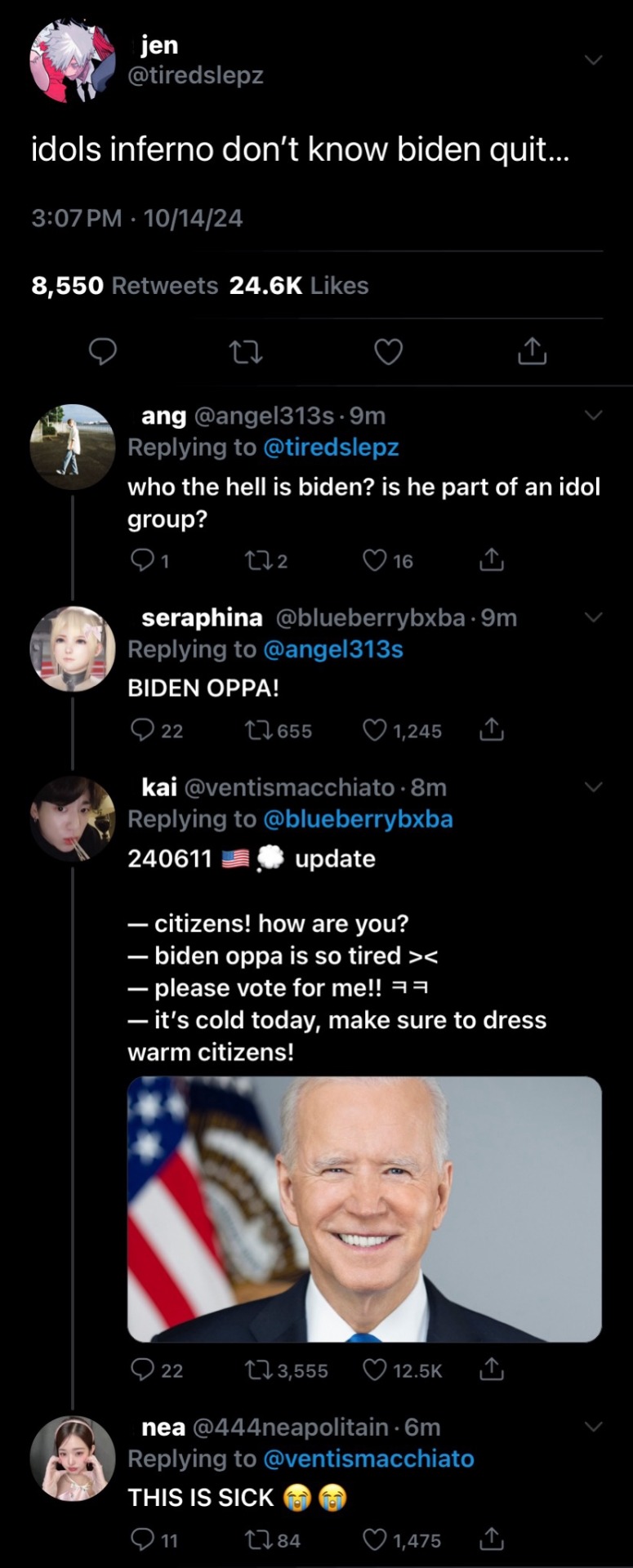Like ang's reply with 16 likes
Screen dimensions: 633x1568
coord(374,560)
